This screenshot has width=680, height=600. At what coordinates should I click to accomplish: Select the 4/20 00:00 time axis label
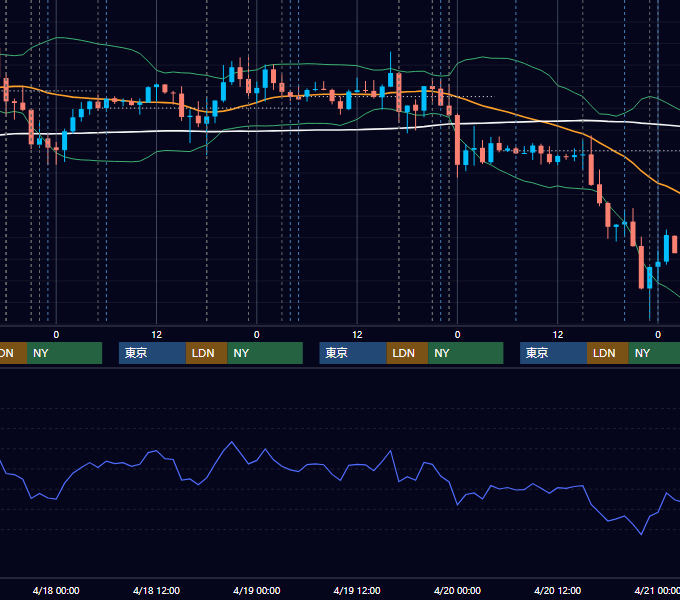point(457,590)
